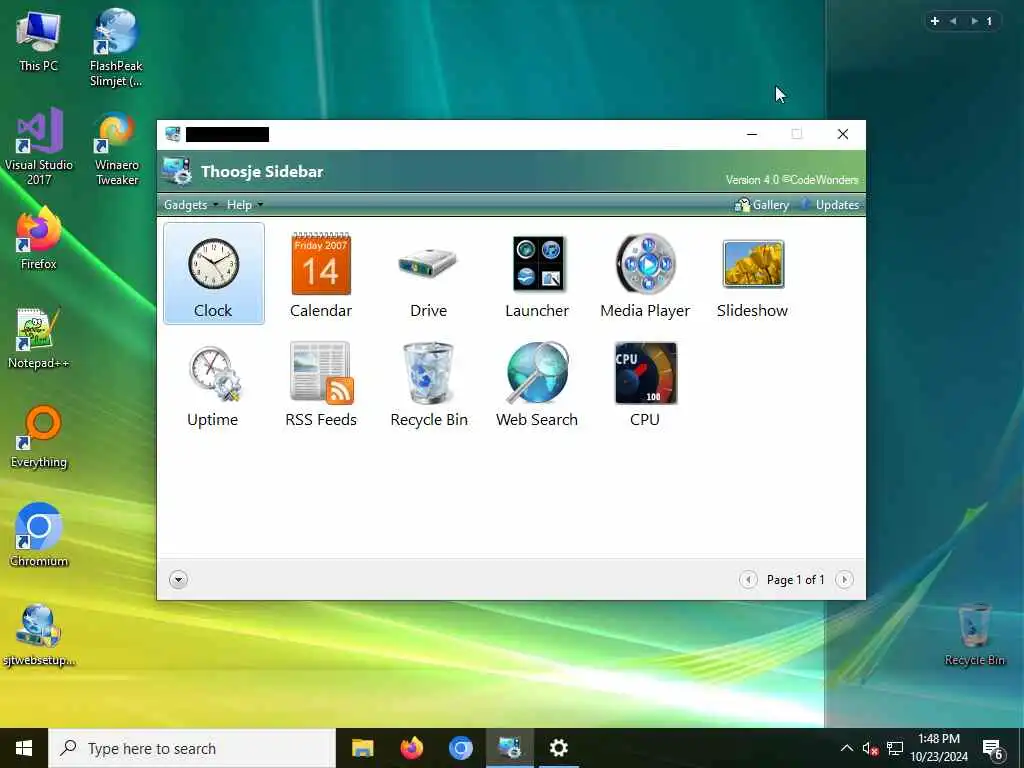
Task: Click the network tray icon
Action: (895, 748)
